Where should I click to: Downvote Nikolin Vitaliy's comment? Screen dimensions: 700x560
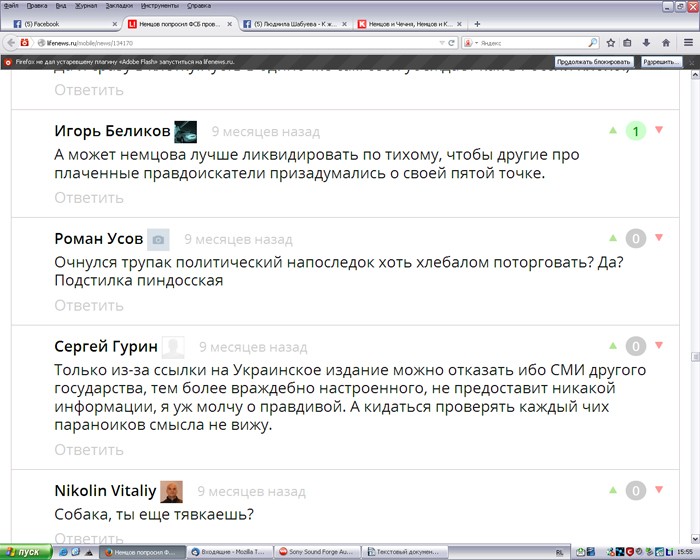pyautogui.click(x=658, y=490)
